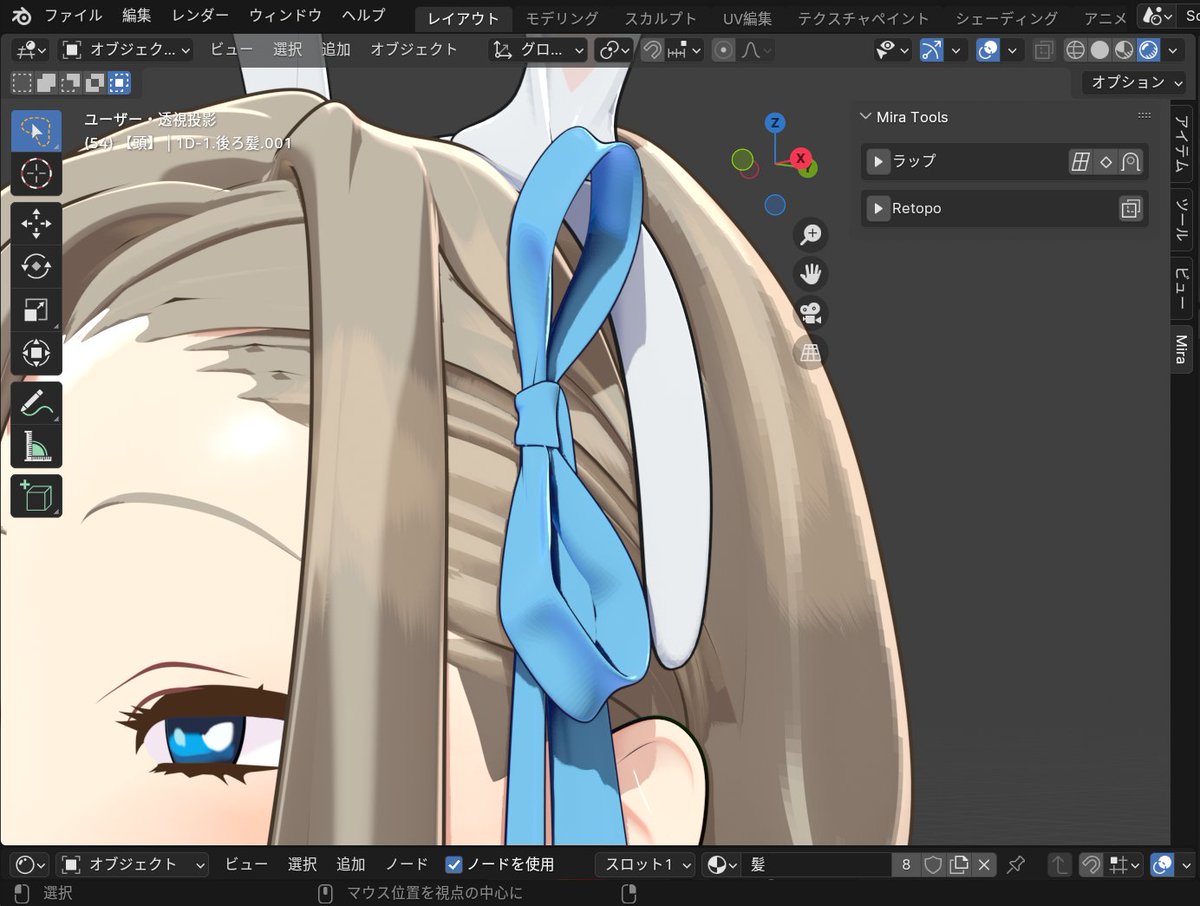Viewport: 1200px width, 906px height.
Task: Click Mira wrap diamond icon
Action: click(1106, 161)
